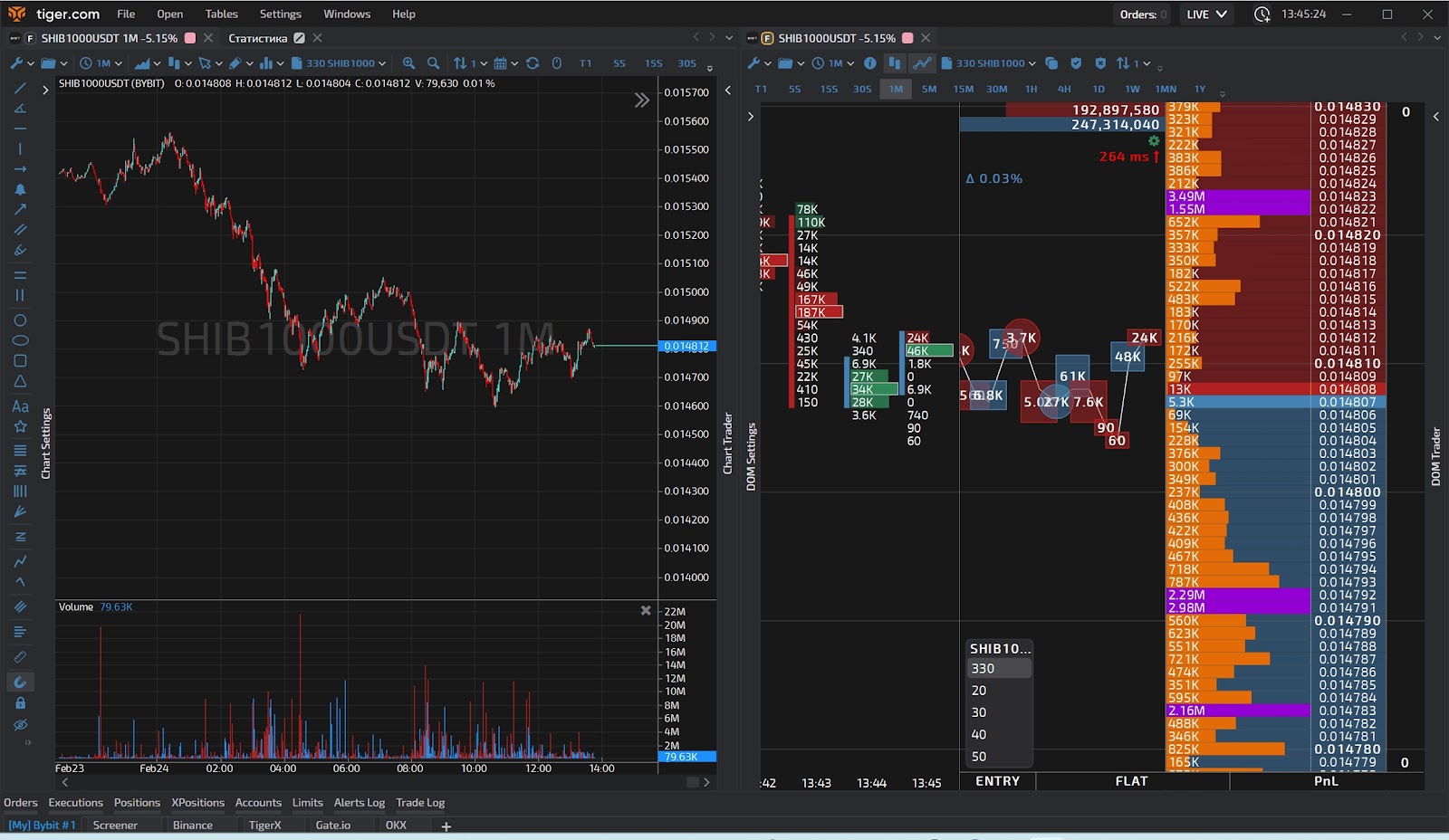Open the clock icon next to 13:45:24

pyautogui.click(x=1262, y=14)
